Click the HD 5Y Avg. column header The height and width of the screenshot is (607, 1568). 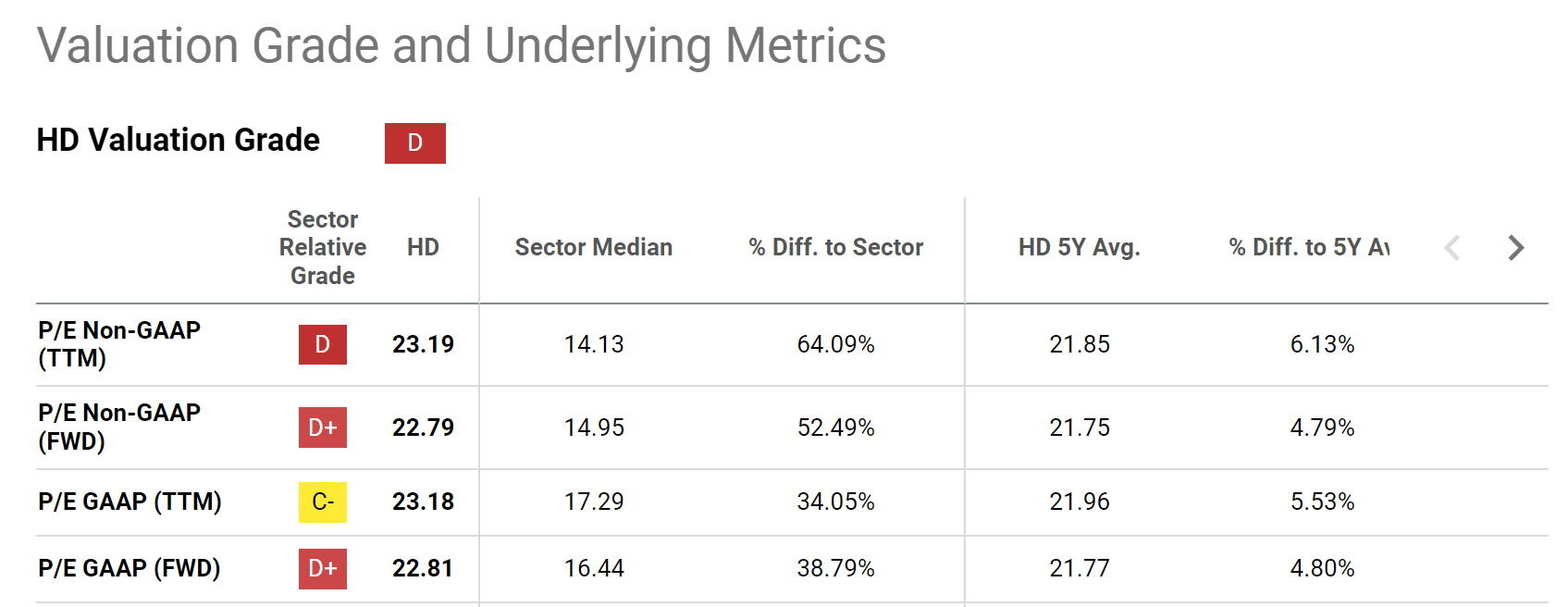(x=1079, y=247)
